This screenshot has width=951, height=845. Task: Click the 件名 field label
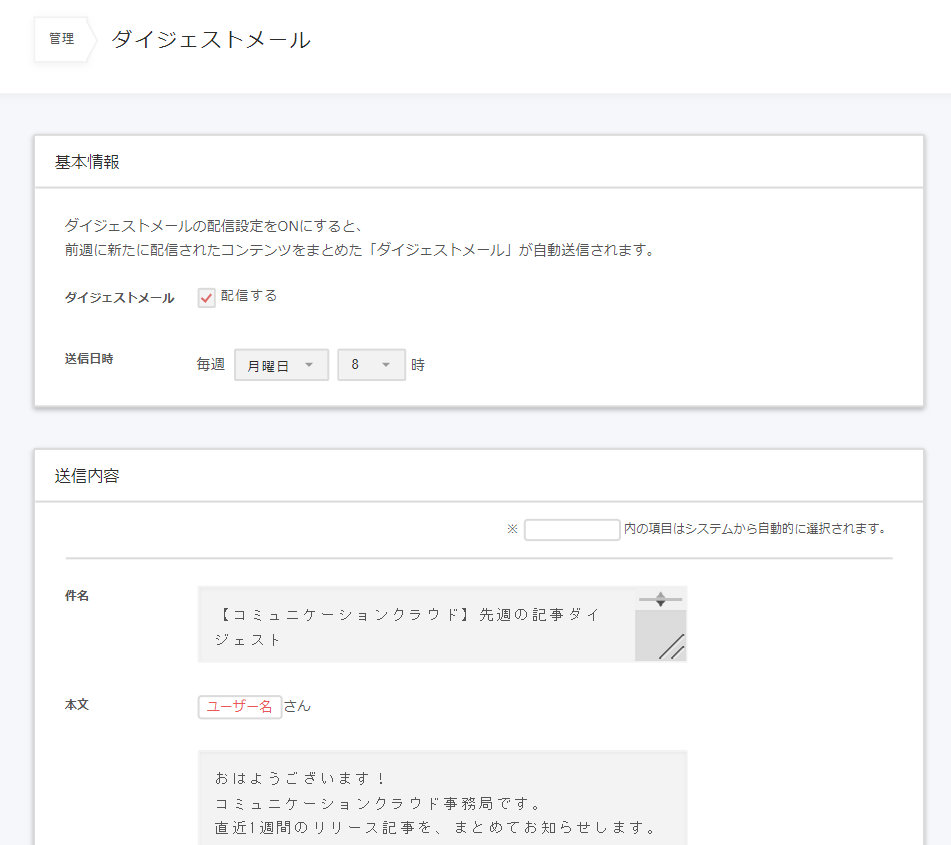pyautogui.click(x=77, y=596)
